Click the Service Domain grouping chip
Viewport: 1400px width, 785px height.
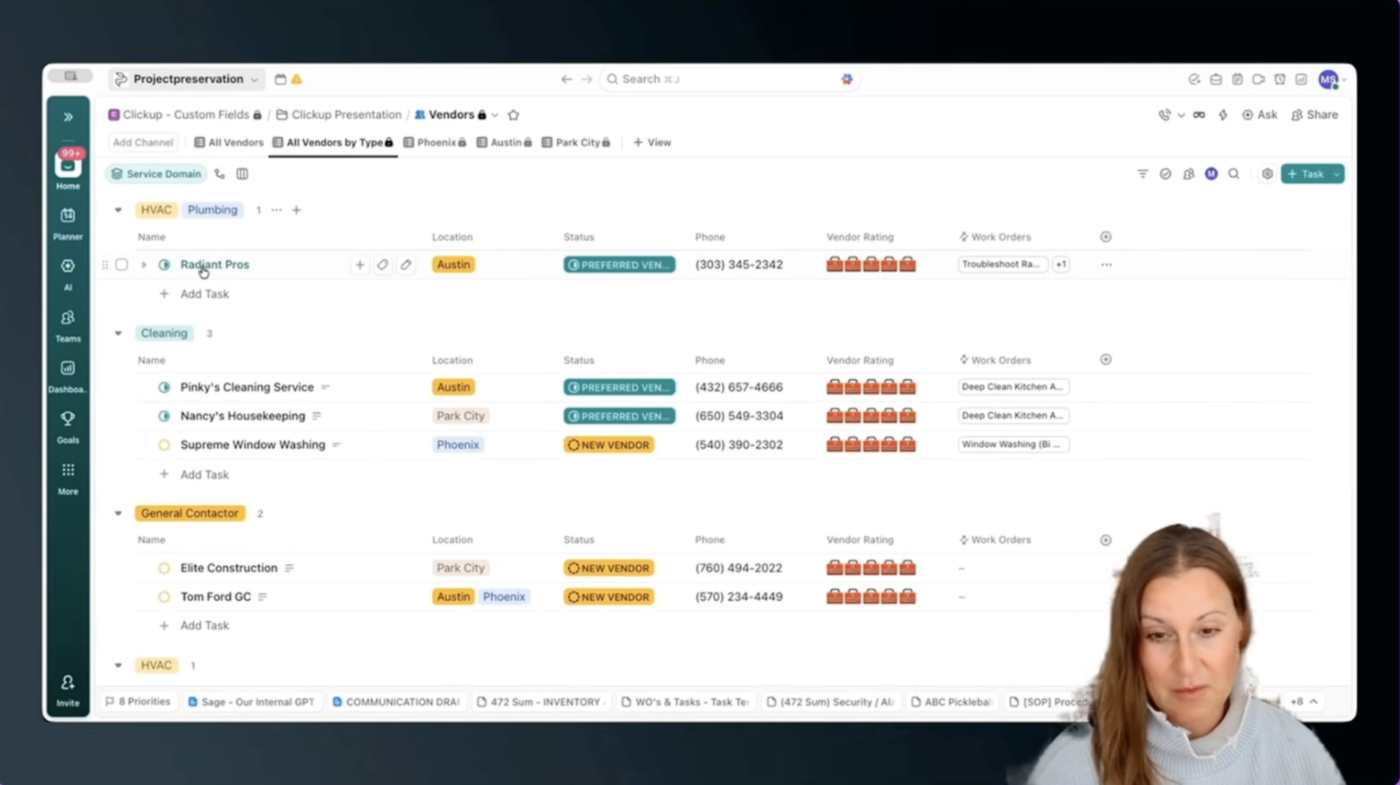tap(155, 174)
